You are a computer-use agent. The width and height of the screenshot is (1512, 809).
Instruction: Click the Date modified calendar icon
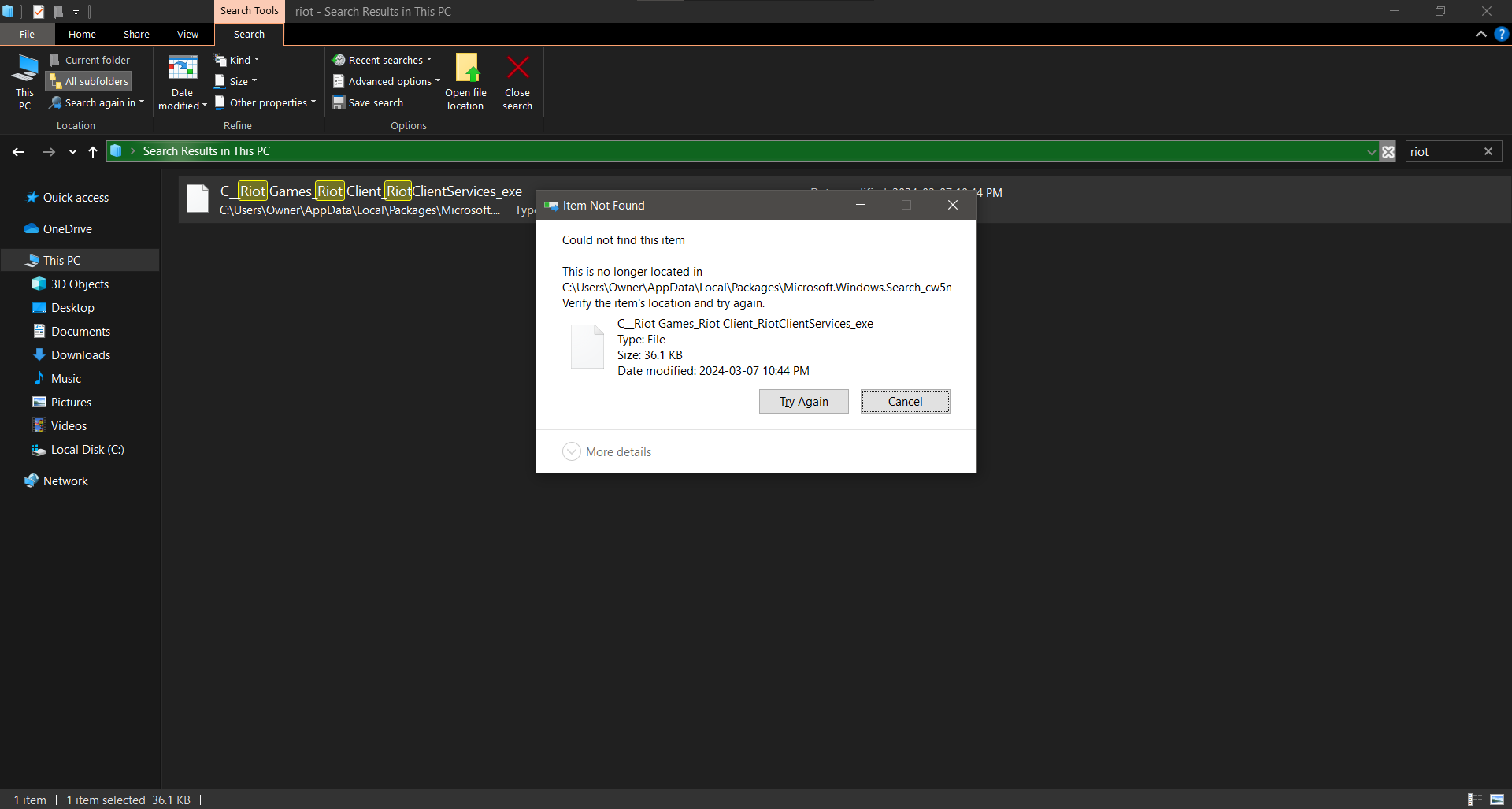click(183, 69)
